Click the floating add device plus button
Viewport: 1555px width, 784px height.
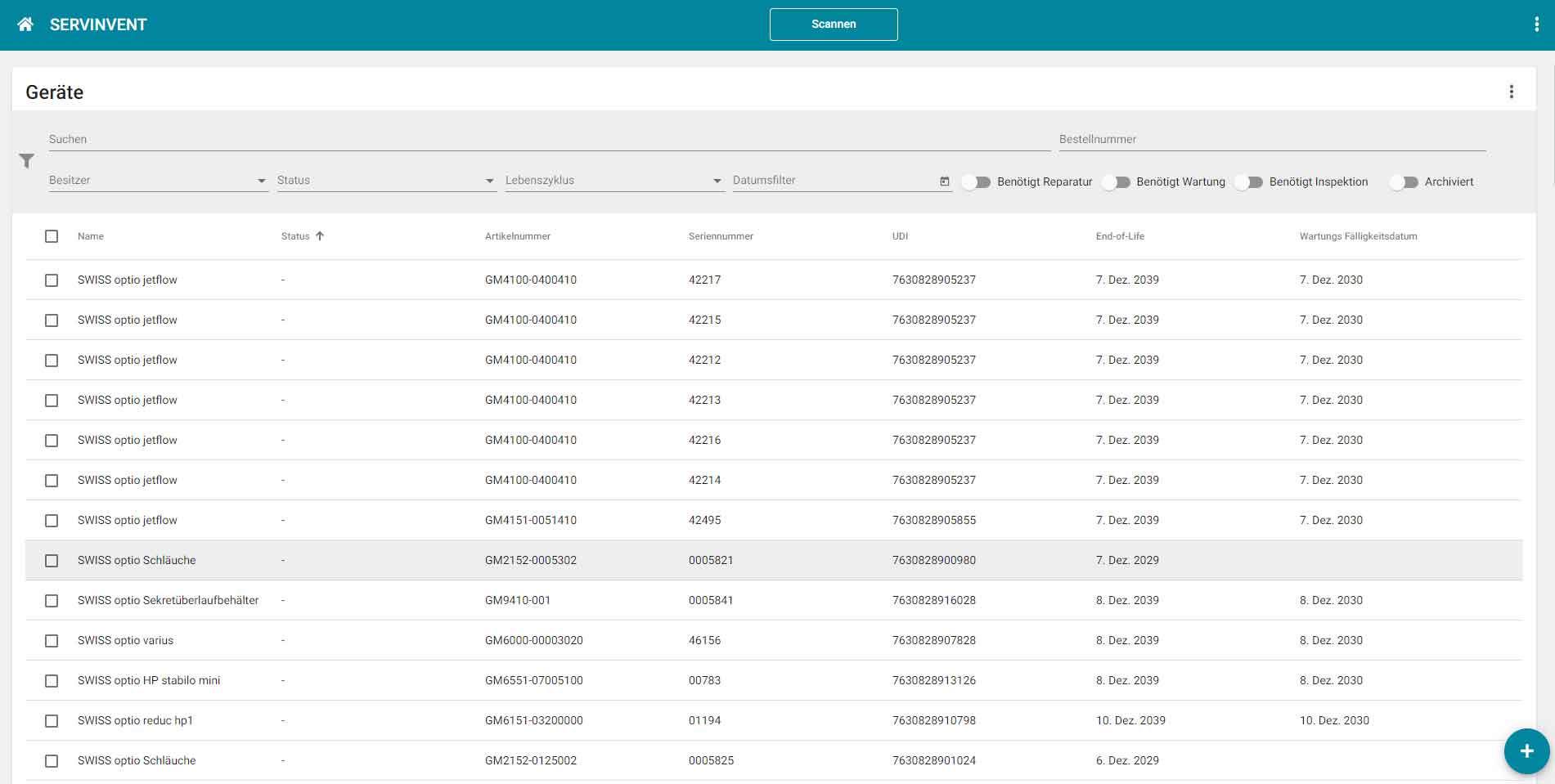click(x=1526, y=750)
